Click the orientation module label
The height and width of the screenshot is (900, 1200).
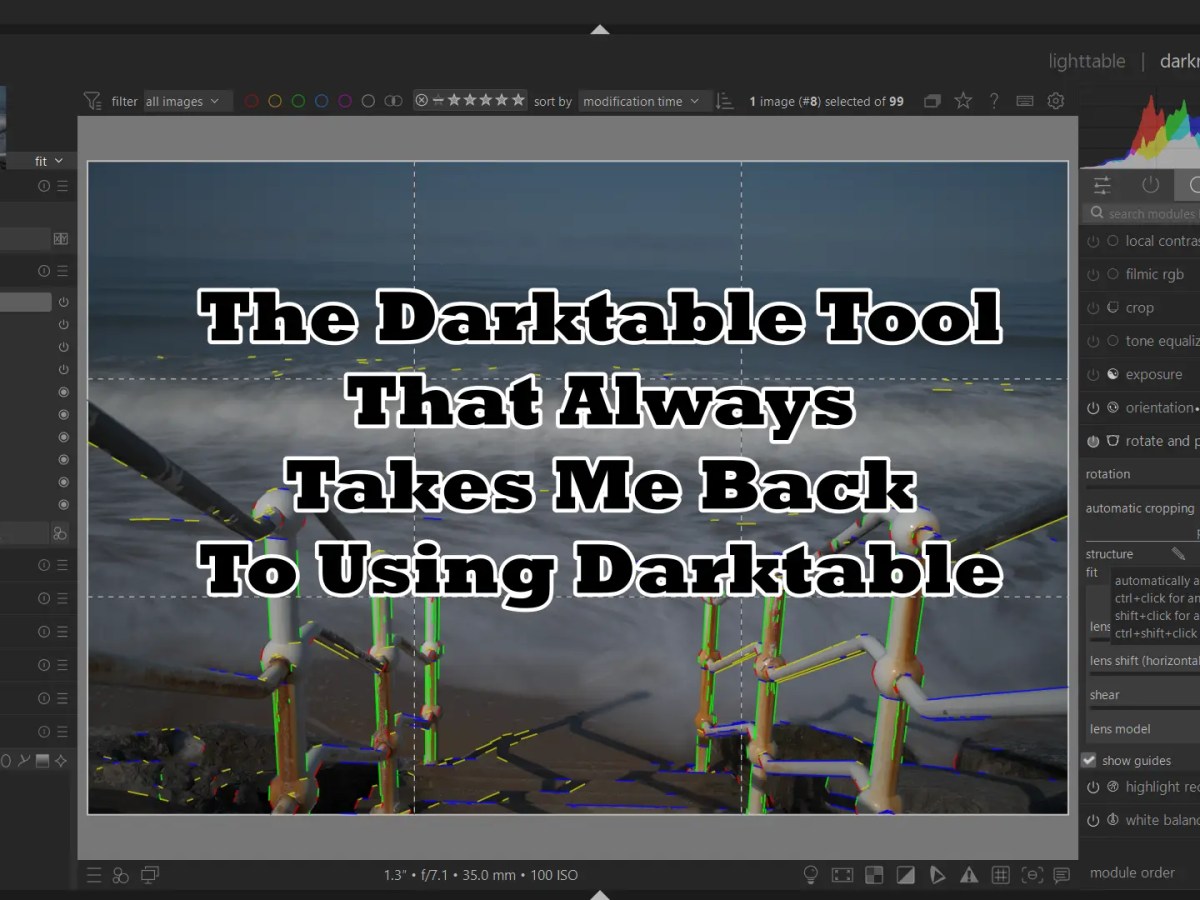coord(1159,408)
